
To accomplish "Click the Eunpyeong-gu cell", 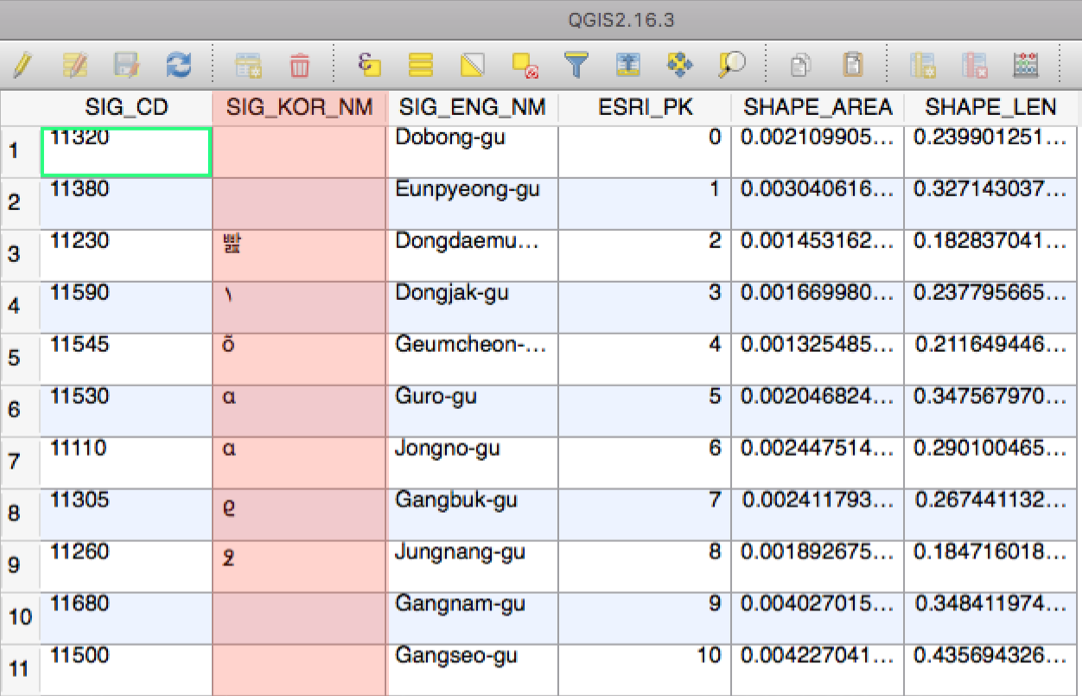I will [472, 203].
